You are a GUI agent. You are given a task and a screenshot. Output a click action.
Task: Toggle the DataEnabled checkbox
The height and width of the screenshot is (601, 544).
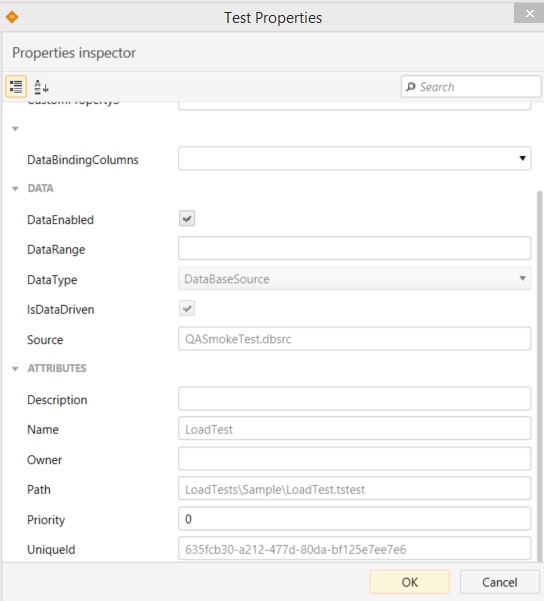tap(187, 218)
